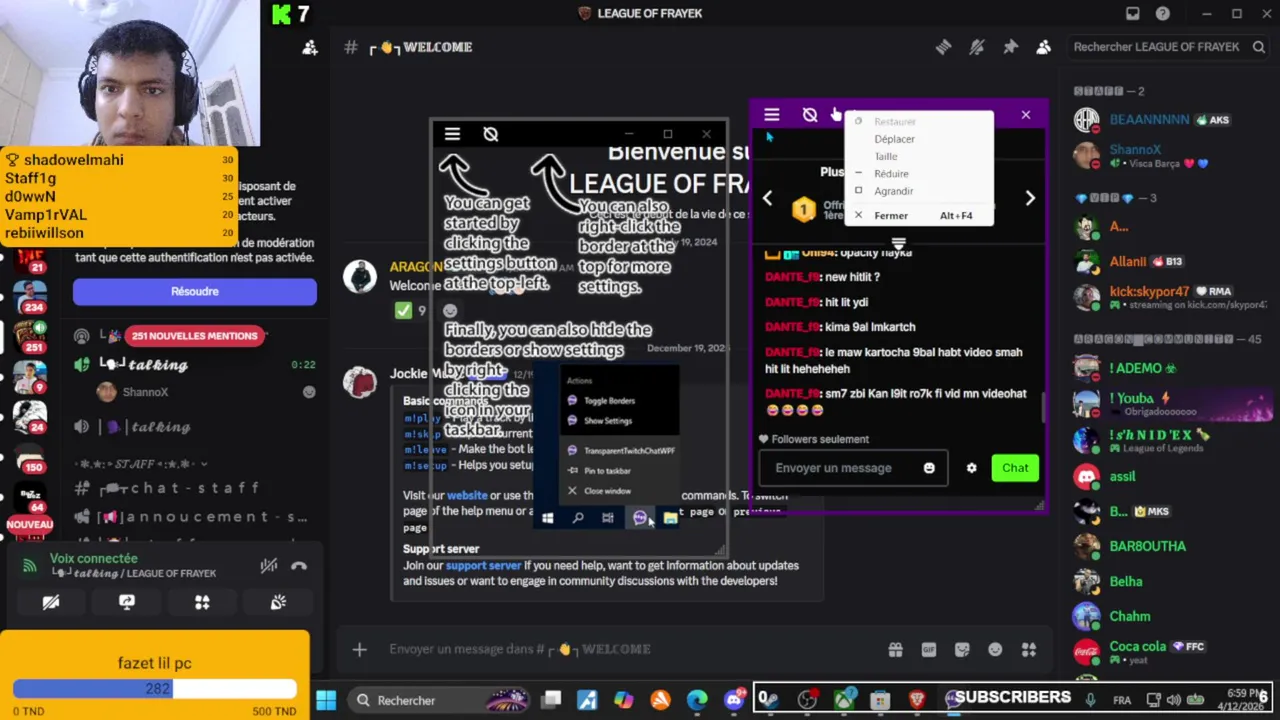
Task: Select server icon with 234 badge
Action: pos(30,297)
